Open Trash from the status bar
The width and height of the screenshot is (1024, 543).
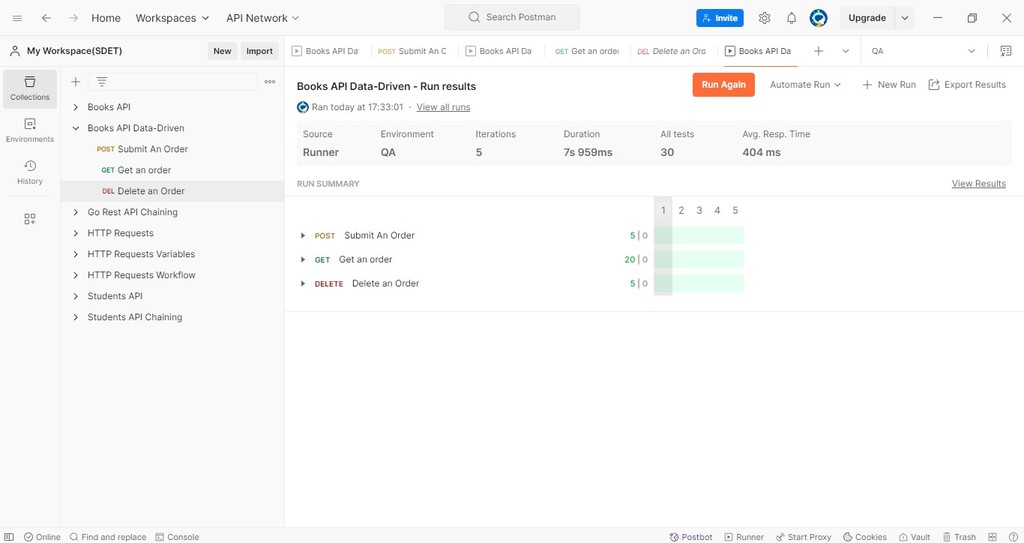pos(959,537)
